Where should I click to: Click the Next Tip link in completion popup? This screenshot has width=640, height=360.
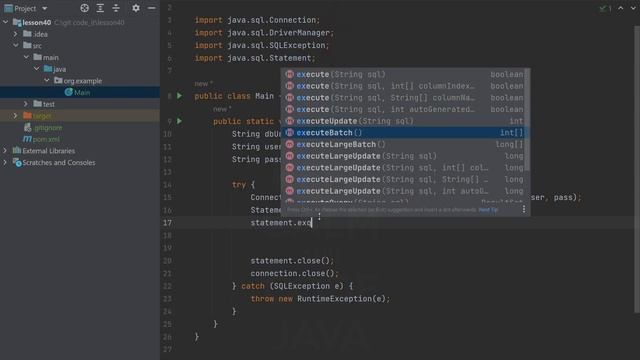click(488, 210)
